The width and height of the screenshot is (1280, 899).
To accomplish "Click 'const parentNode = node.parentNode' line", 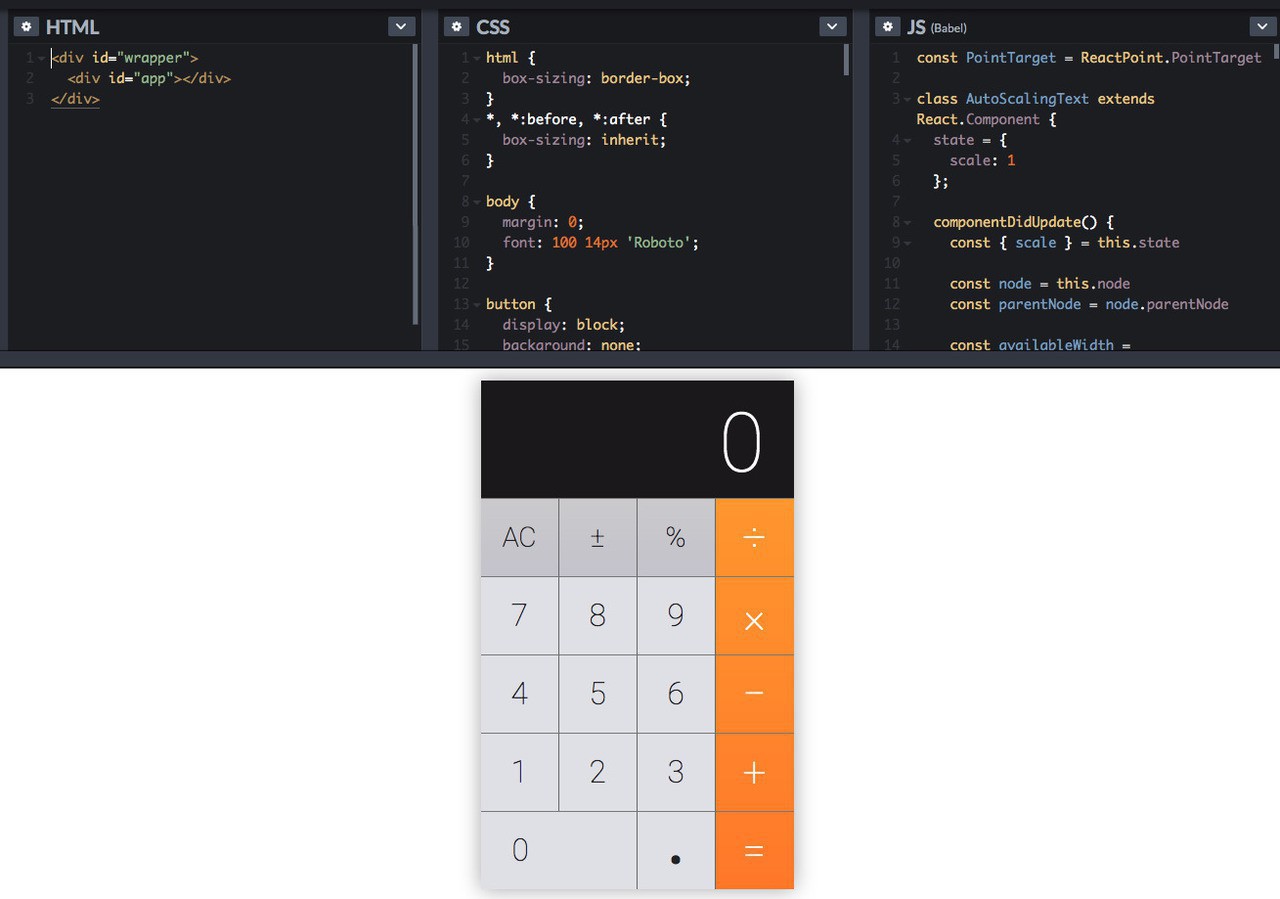I will [x=1089, y=304].
